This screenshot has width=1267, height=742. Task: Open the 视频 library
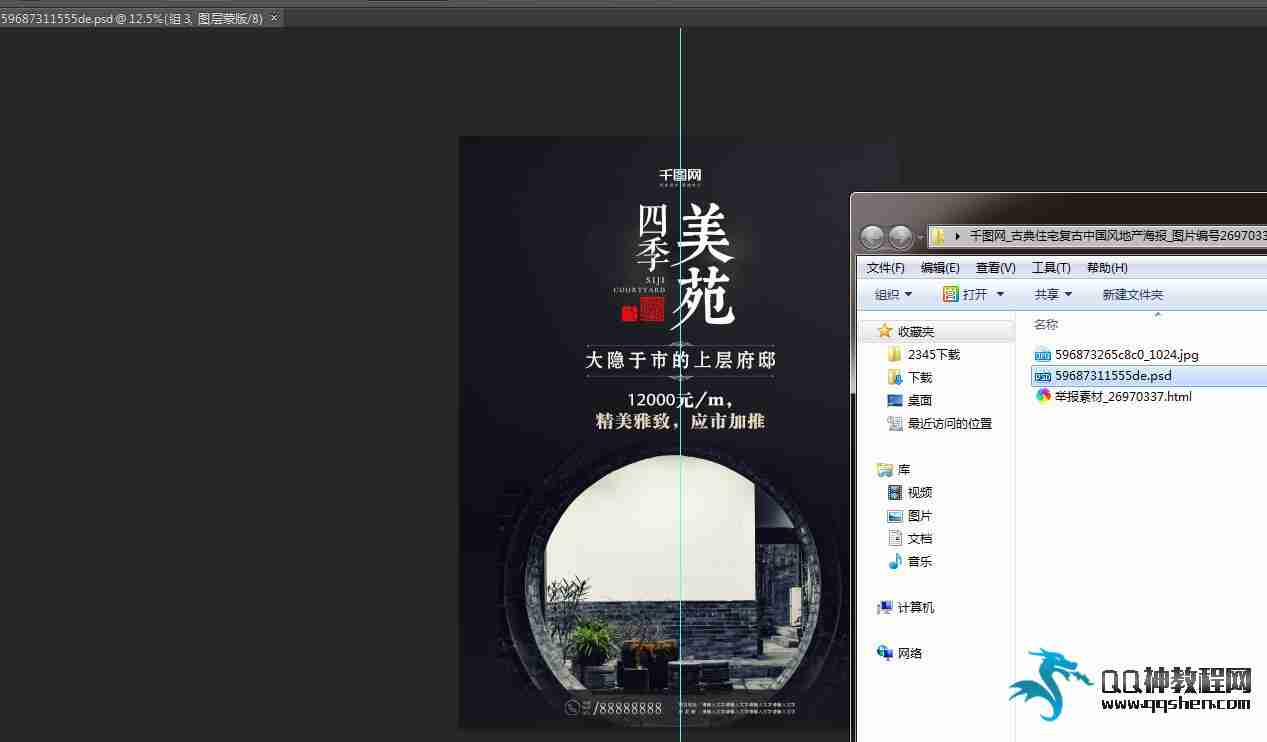click(x=920, y=492)
